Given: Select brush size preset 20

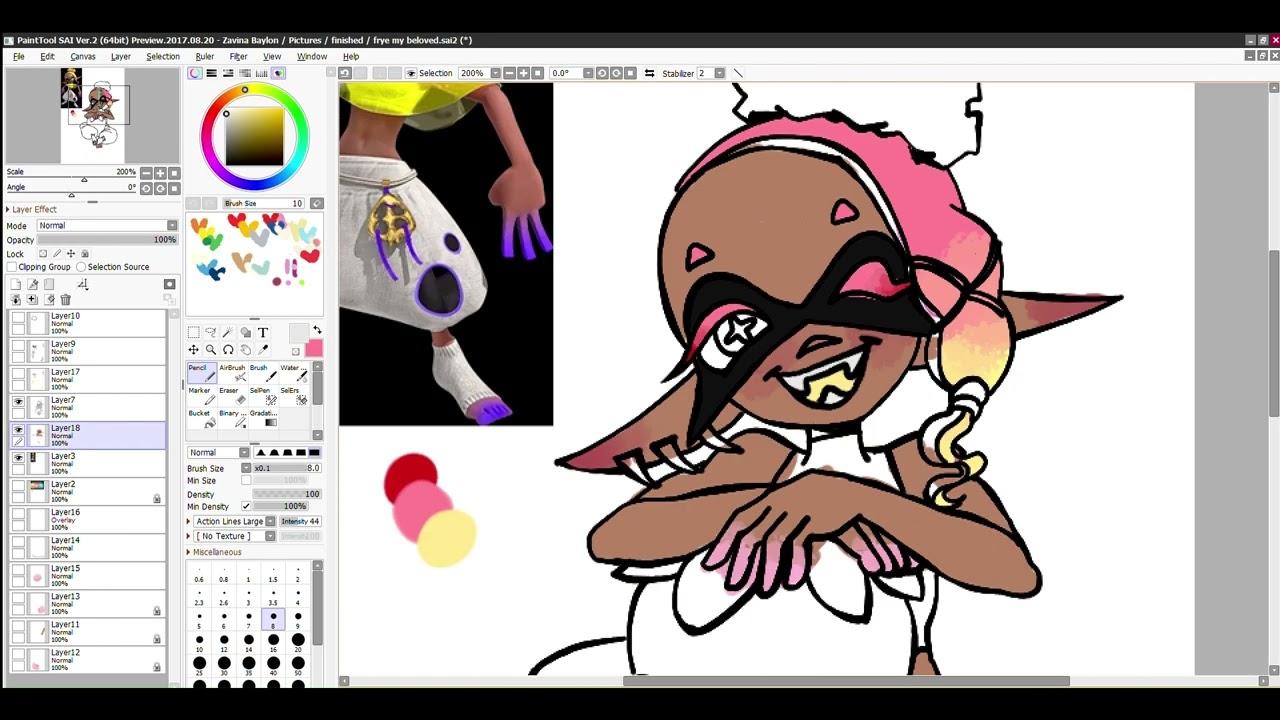Looking at the screenshot, I should click(x=298, y=643).
